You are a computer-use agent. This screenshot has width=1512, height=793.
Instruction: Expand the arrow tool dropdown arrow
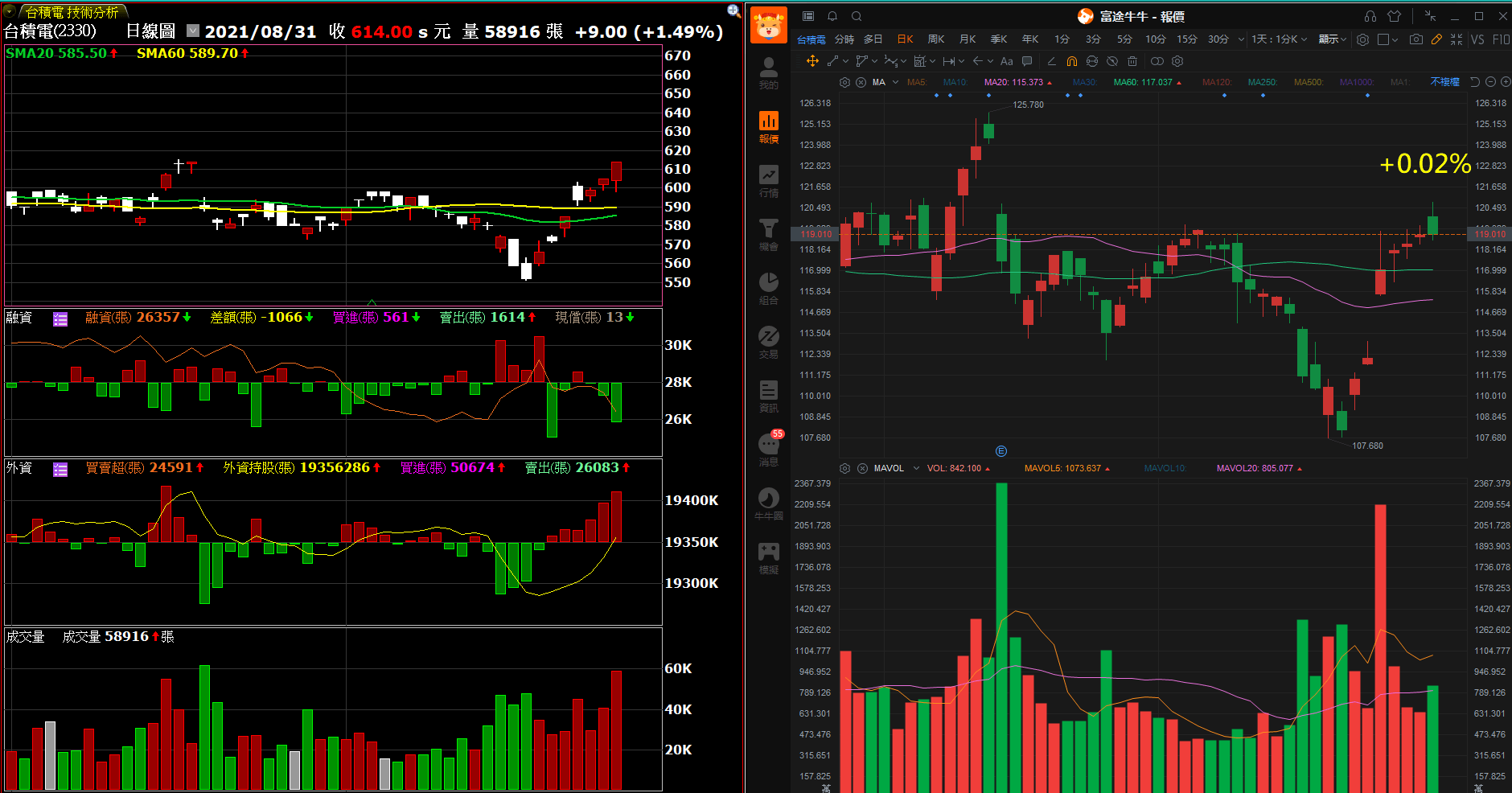[x=990, y=61]
